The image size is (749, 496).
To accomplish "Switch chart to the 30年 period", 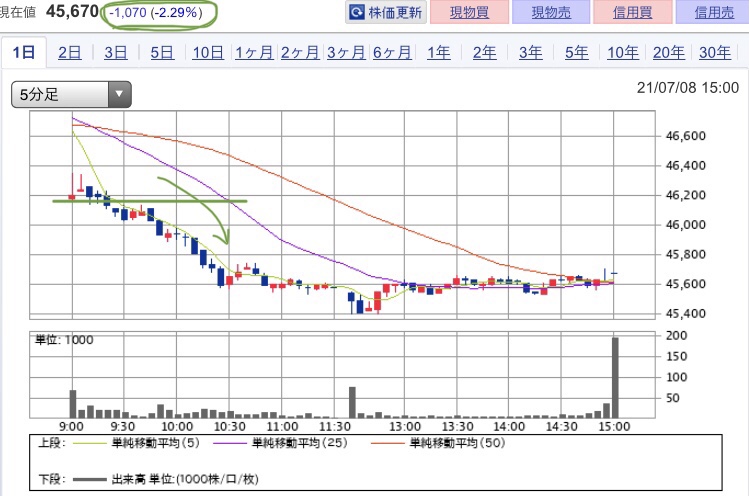I will (715, 52).
